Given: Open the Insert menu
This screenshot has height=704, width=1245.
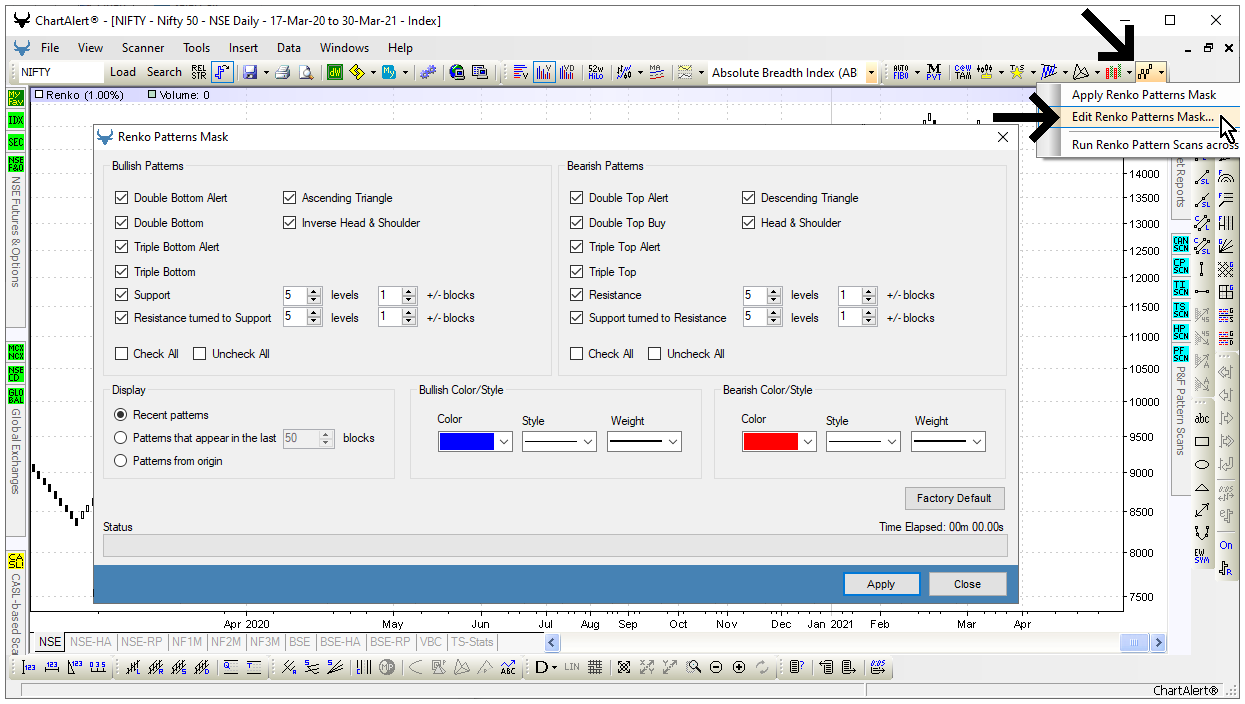Looking at the screenshot, I should (243, 48).
